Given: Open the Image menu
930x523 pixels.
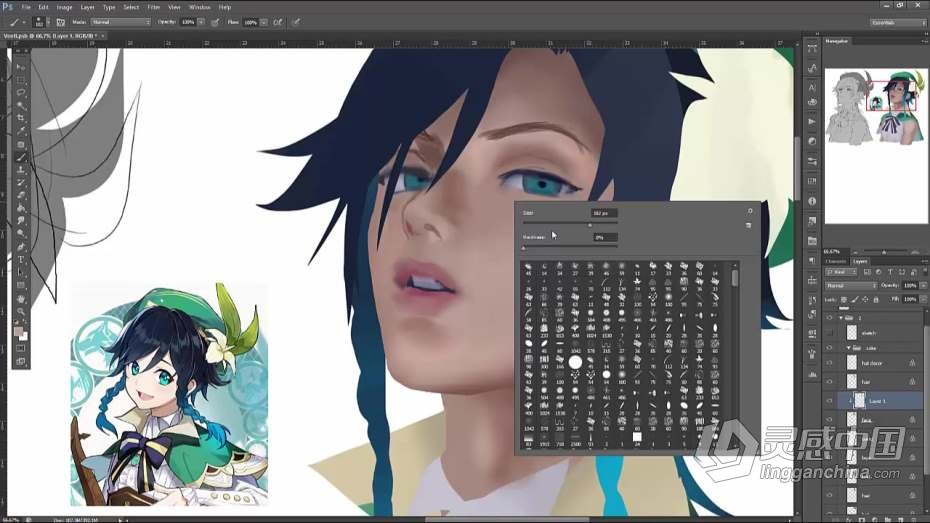Looking at the screenshot, I should [64, 7].
